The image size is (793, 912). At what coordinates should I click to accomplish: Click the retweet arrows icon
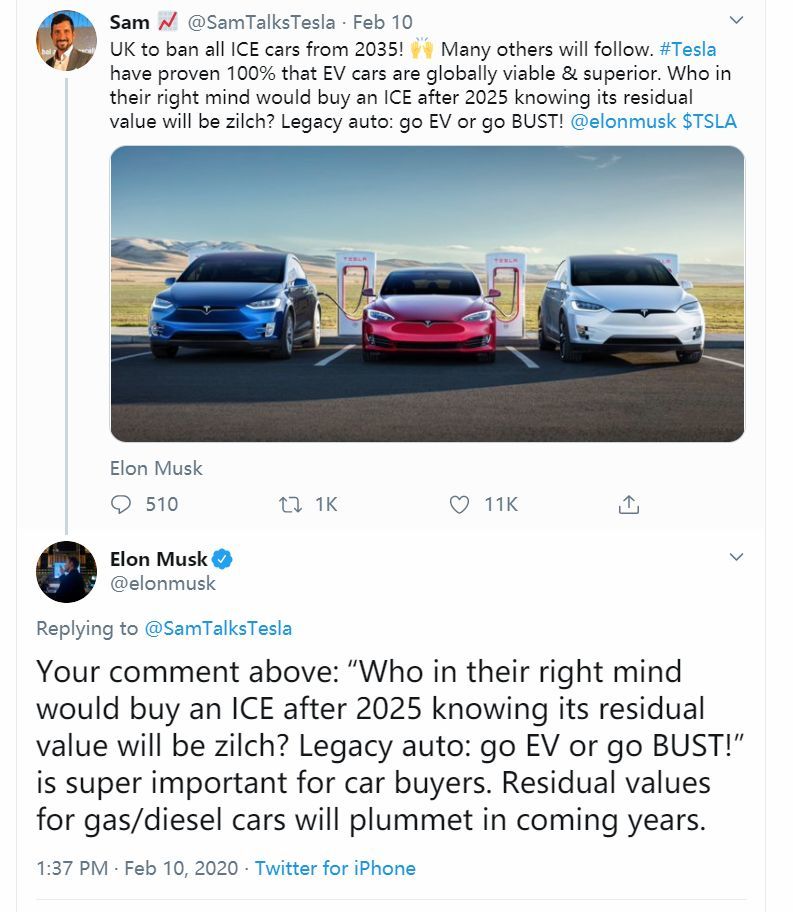click(290, 505)
